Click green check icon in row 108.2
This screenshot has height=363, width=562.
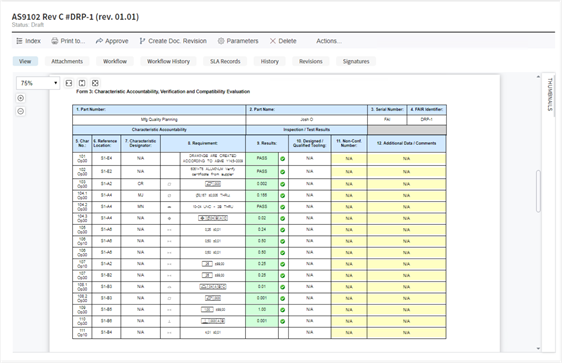283,298
